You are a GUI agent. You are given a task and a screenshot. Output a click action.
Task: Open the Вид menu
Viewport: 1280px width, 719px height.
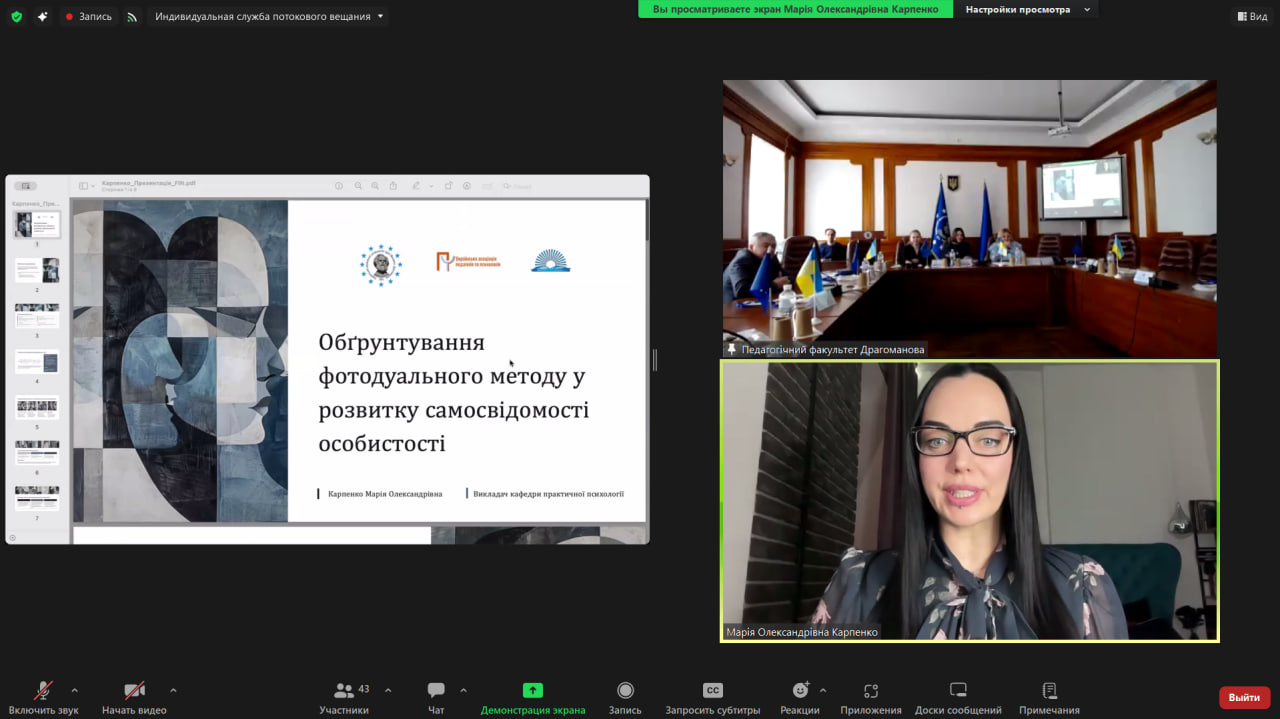(x=1253, y=16)
